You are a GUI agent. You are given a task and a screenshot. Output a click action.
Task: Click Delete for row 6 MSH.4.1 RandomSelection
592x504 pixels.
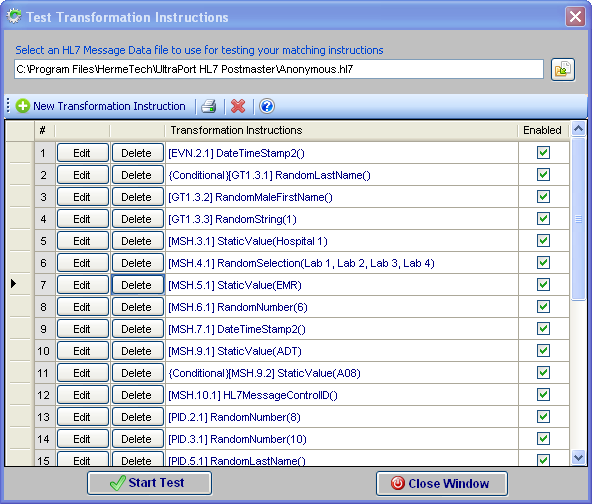(x=138, y=263)
